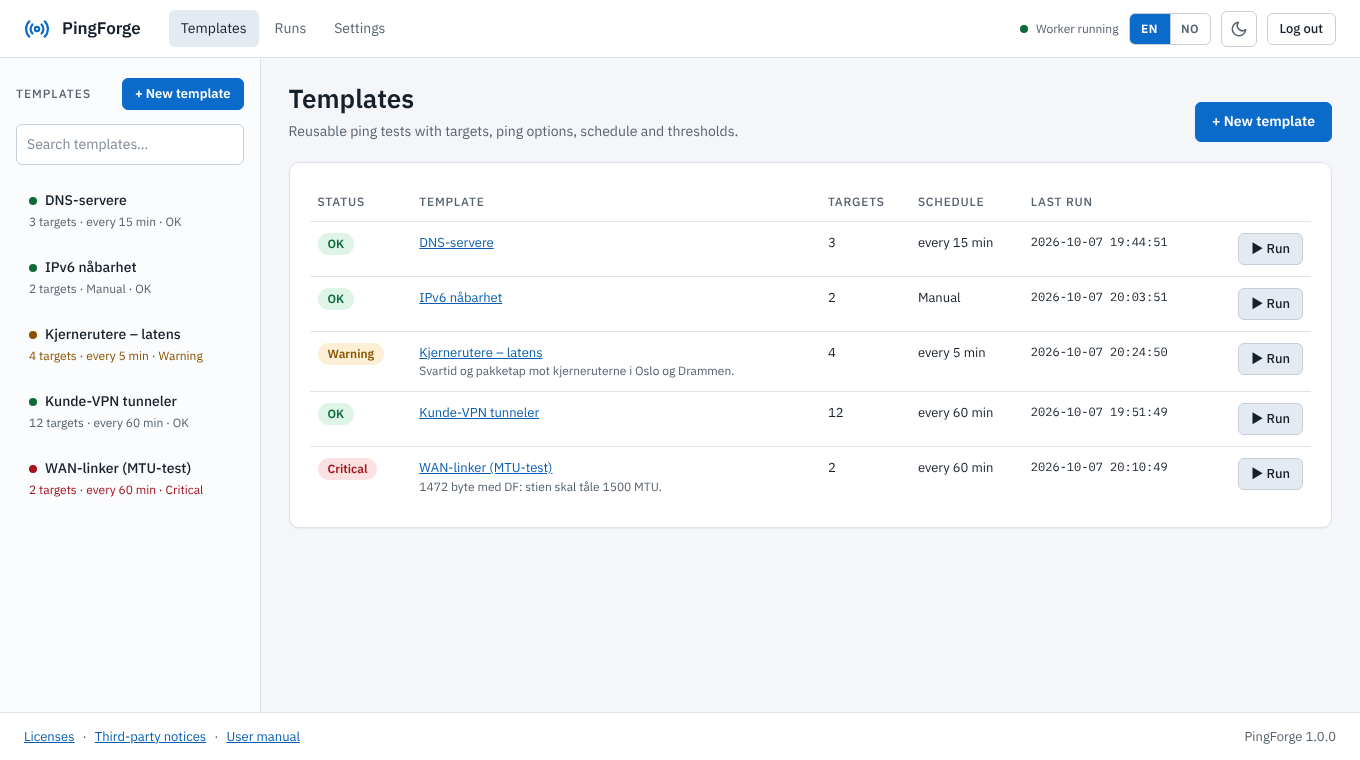Click the 1472 byte med DF description

click(x=540, y=487)
